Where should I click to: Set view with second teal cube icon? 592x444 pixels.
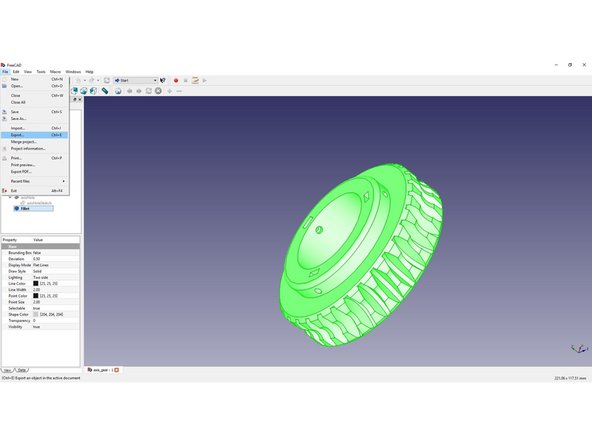click(x=84, y=91)
